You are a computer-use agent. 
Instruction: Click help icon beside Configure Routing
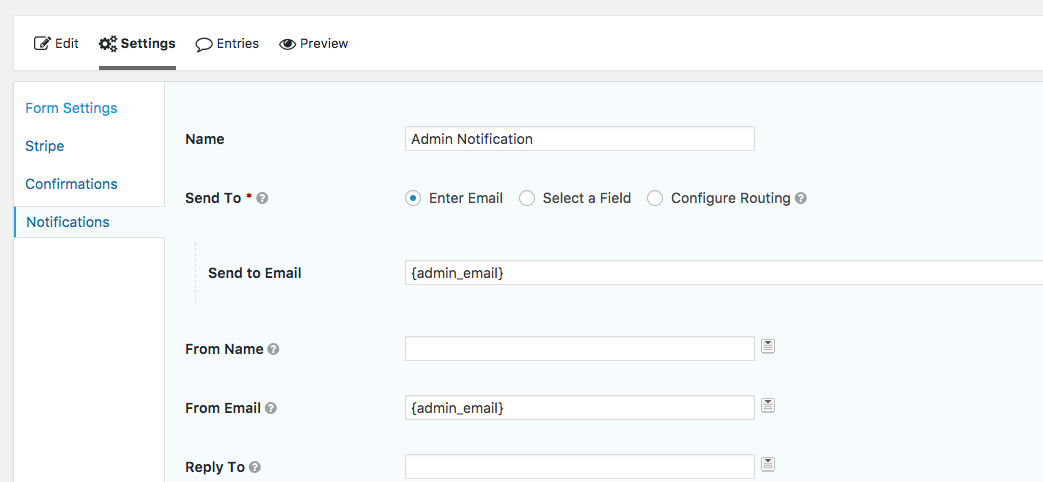pyautogui.click(x=801, y=199)
